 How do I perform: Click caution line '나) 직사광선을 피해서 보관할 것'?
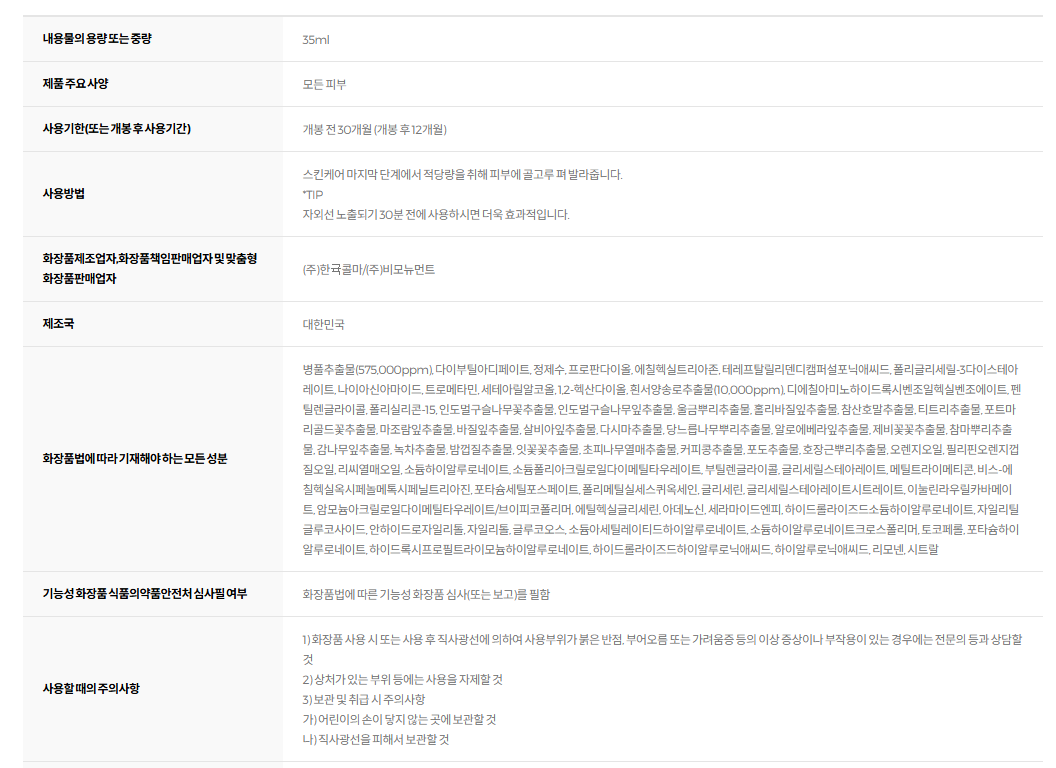(x=376, y=739)
